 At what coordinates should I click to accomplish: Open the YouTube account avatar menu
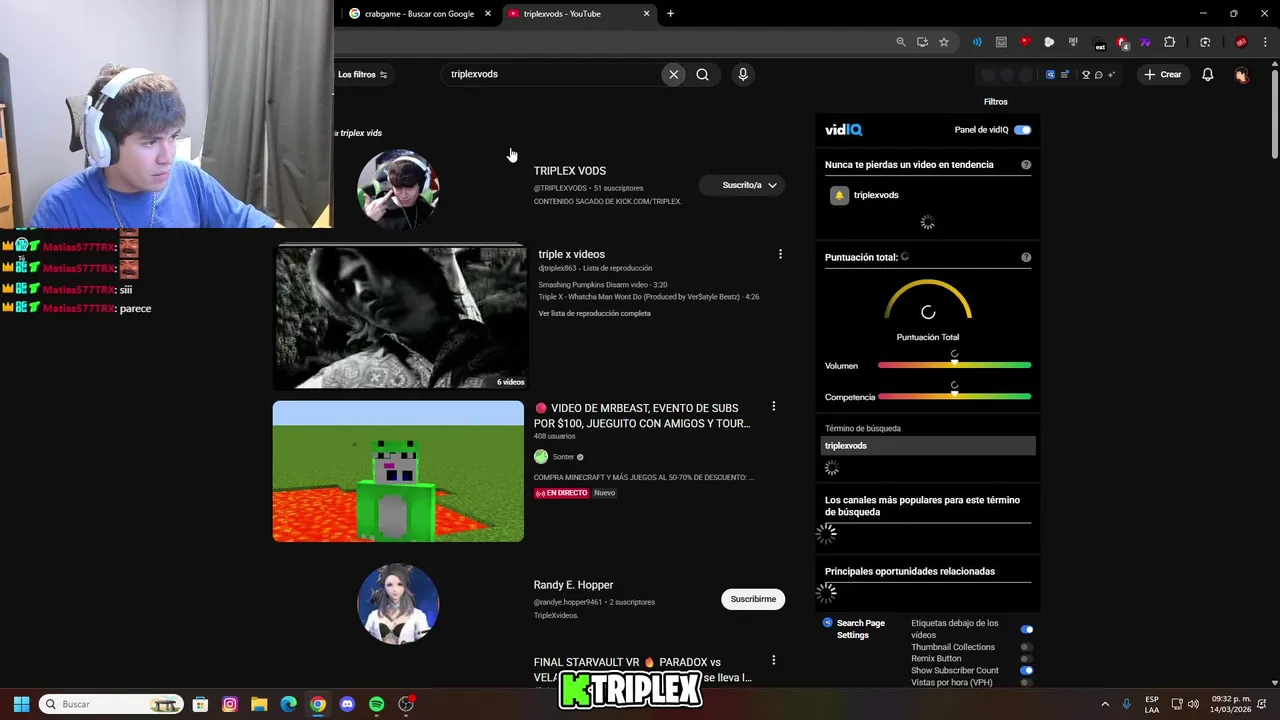coord(1241,75)
